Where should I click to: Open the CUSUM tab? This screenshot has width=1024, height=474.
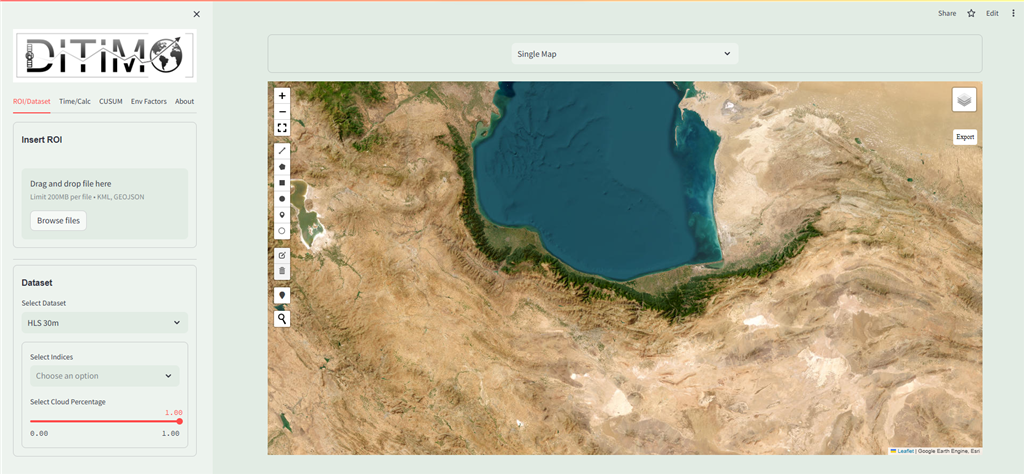[x=110, y=101]
